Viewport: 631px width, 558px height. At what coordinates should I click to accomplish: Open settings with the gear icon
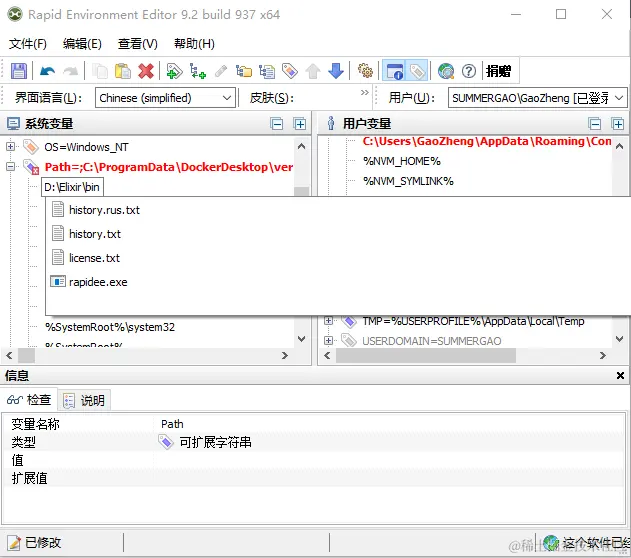click(365, 71)
